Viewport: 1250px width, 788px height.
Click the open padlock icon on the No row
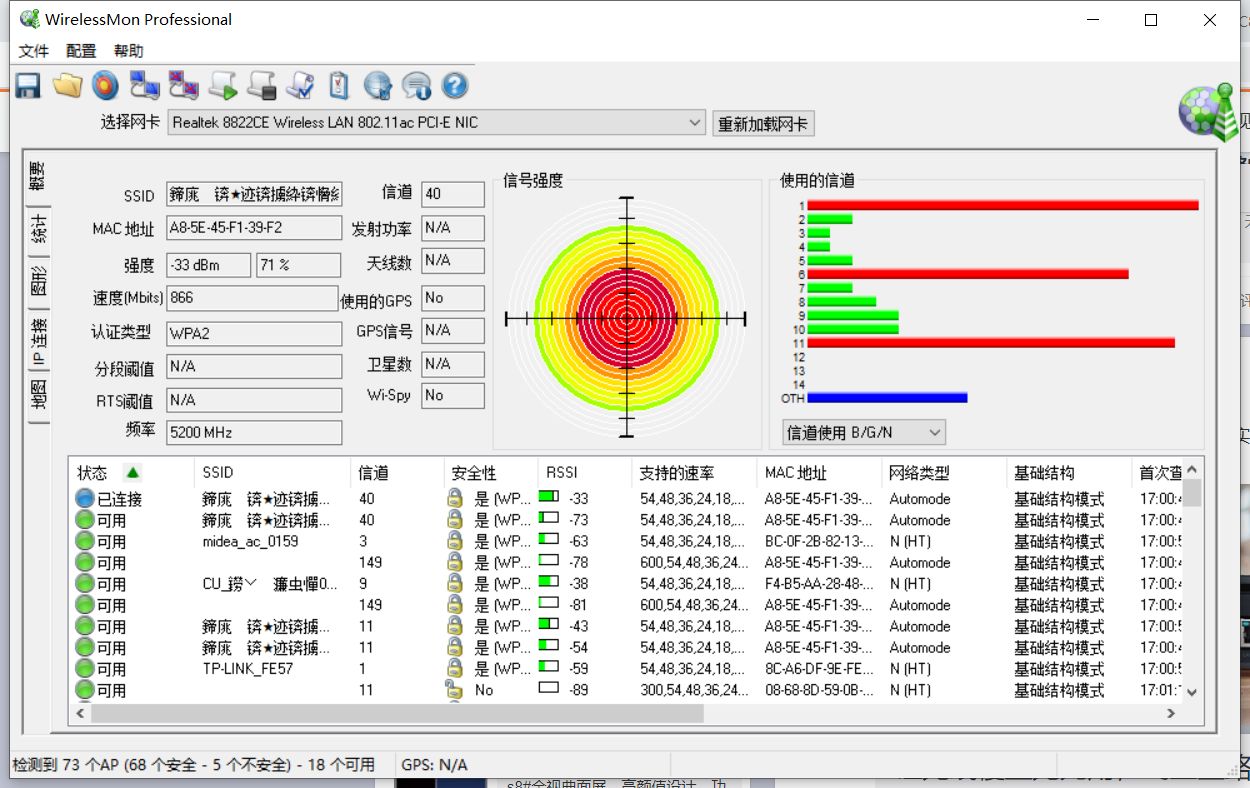tap(455, 690)
